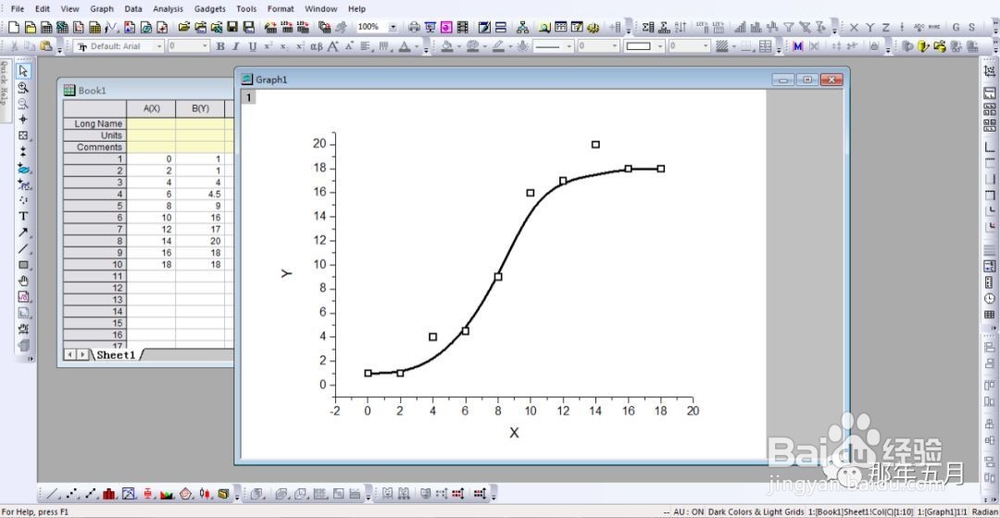Open Project Explorer via the tree icon
Viewport: 1000px width, 518px height.
[522, 27]
